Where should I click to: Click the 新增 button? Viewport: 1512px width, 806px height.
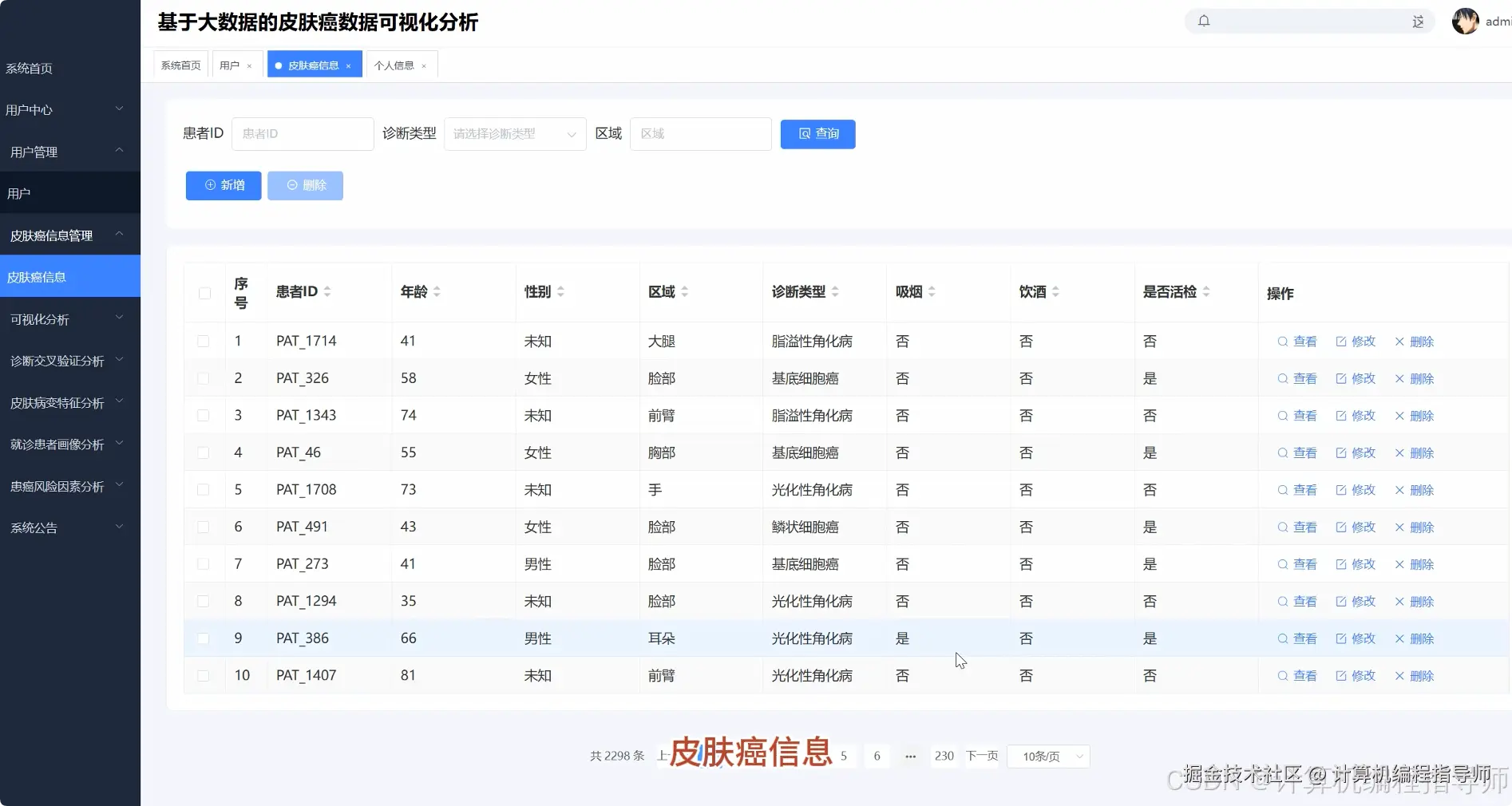pyautogui.click(x=224, y=185)
